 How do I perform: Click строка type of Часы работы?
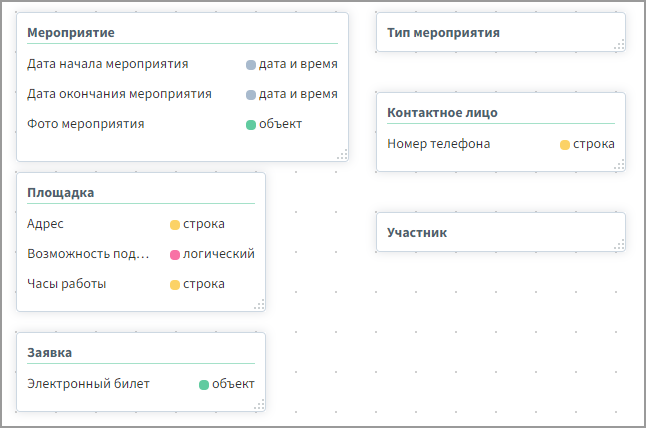point(204,284)
